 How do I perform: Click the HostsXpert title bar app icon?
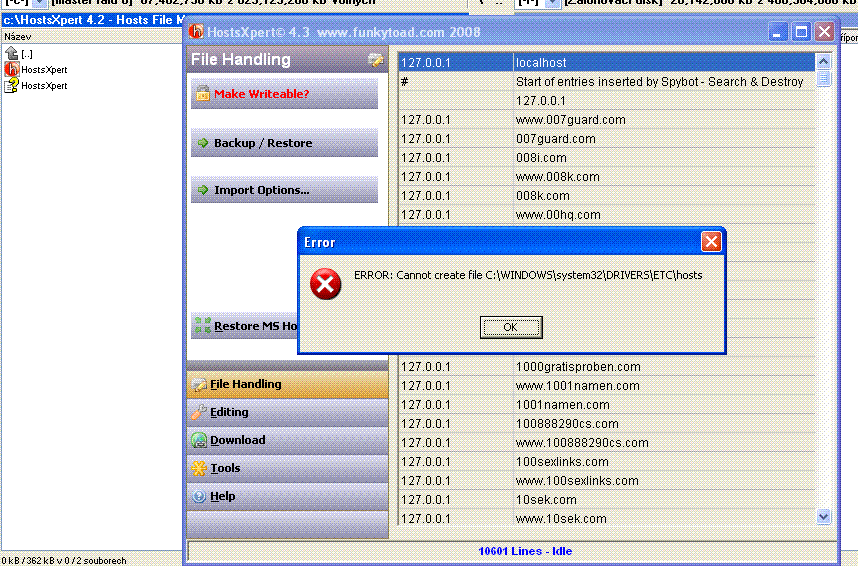pyautogui.click(x=196, y=31)
